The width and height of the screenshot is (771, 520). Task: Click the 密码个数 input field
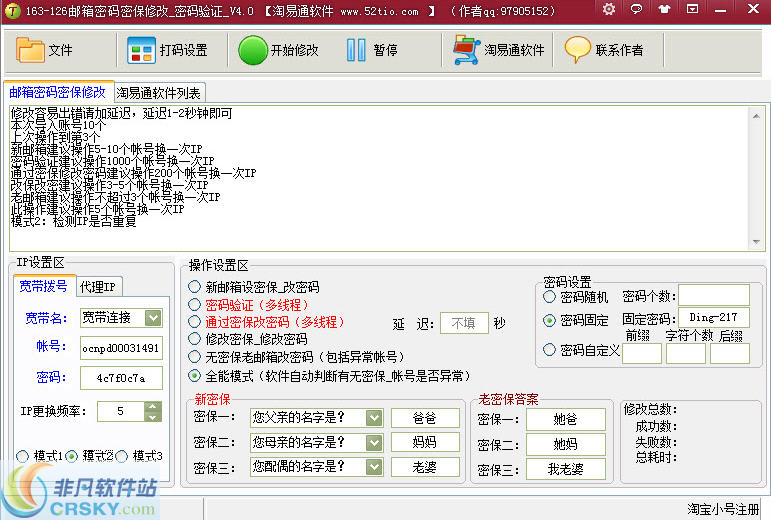714,295
